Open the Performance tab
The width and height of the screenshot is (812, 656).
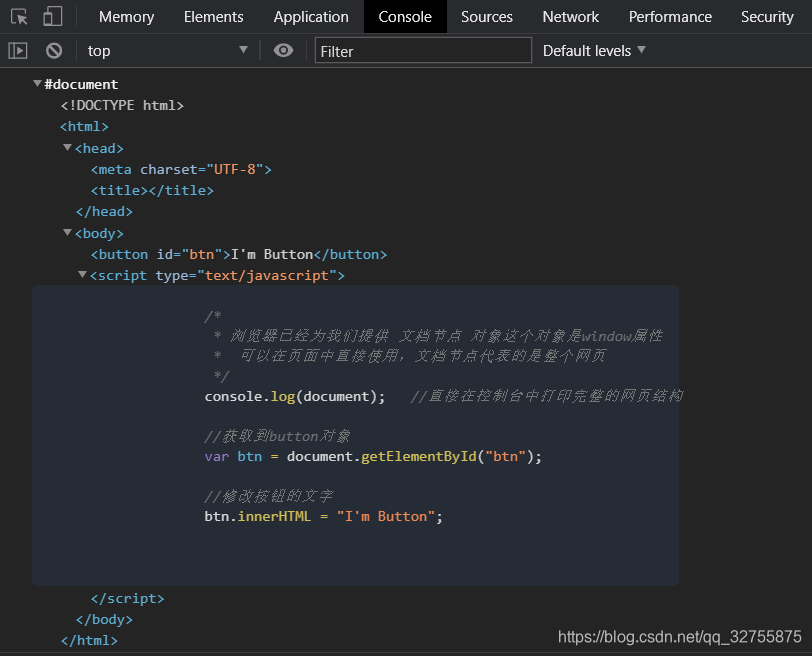pyautogui.click(x=670, y=17)
